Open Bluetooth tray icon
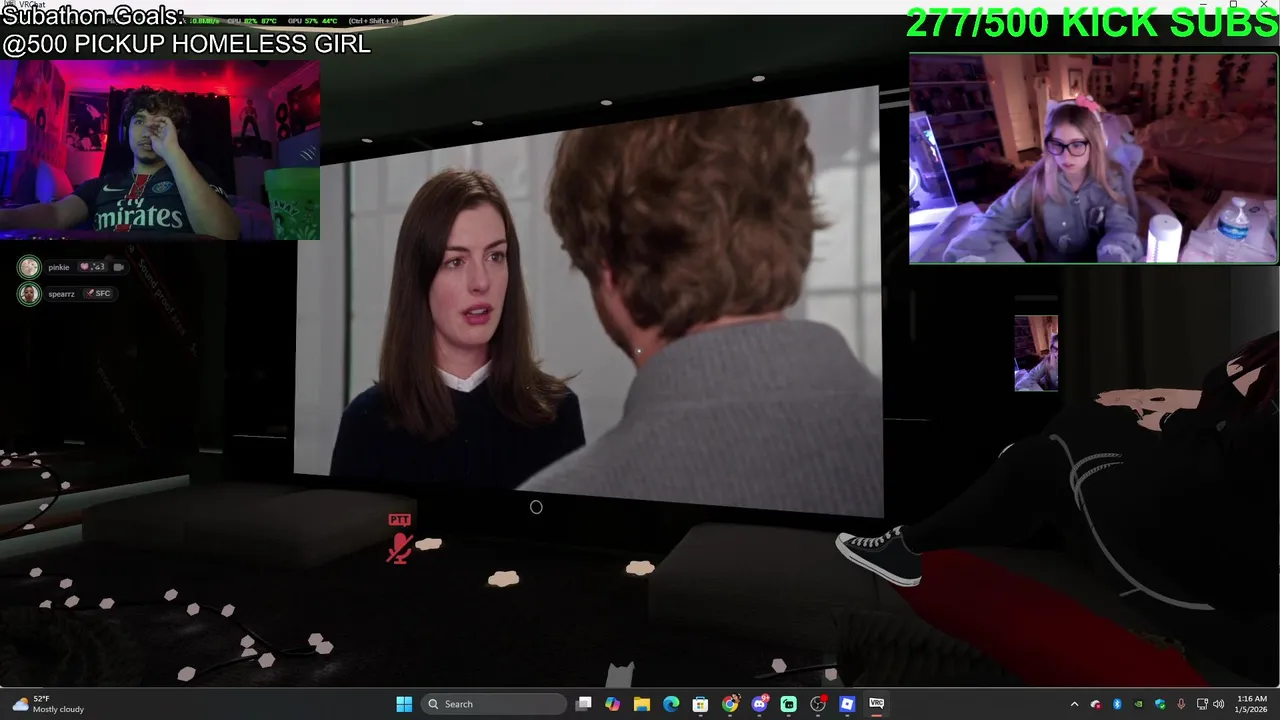 click(1117, 704)
